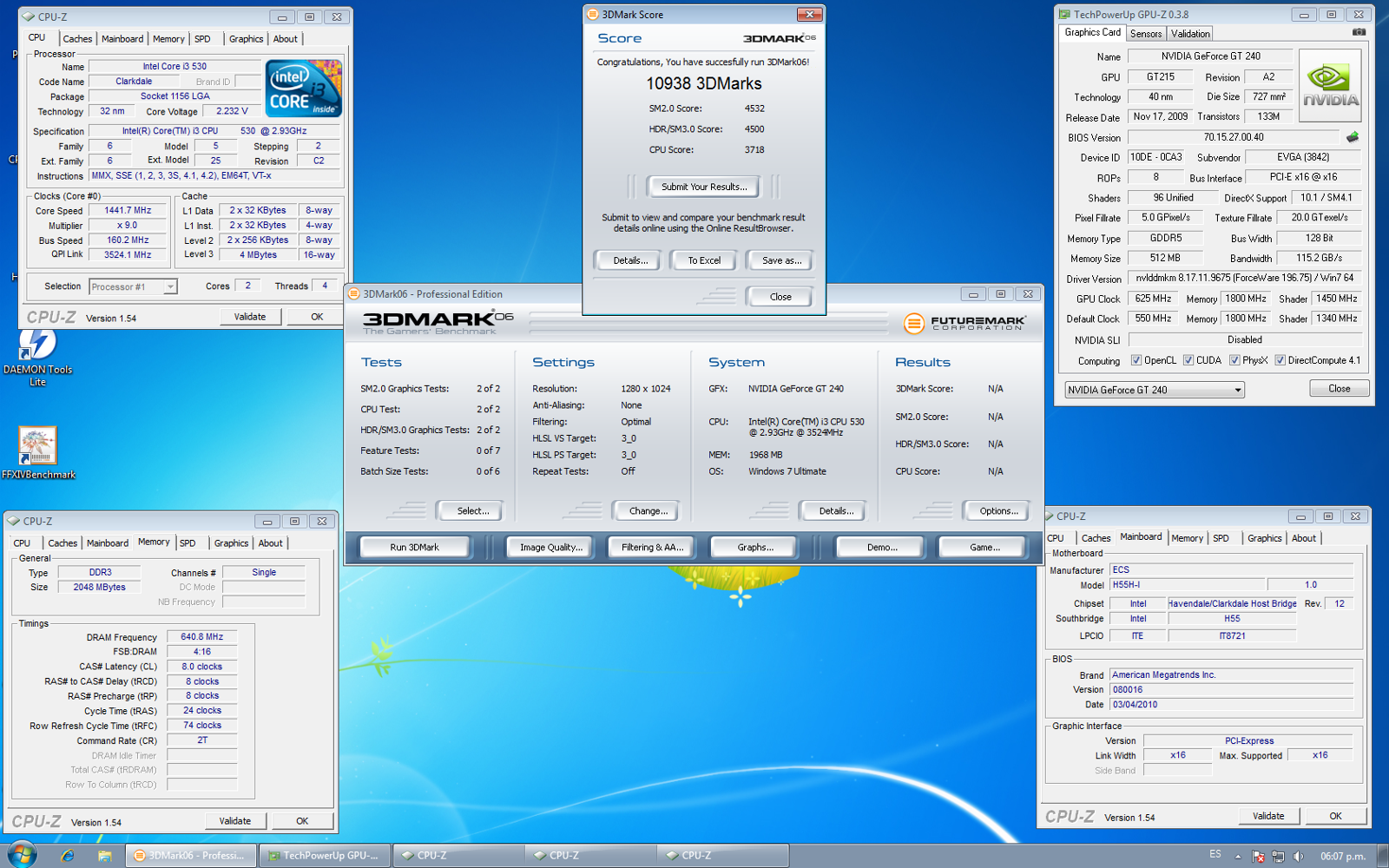
Task: Click the ES language indicator in taskbar
Action: (x=1215, y=855)
